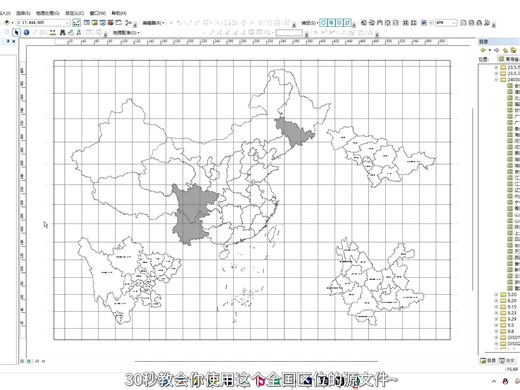520x390 pixels.
Task: Click Zoom Whole Page icon
Action: (x=387, y=23)
